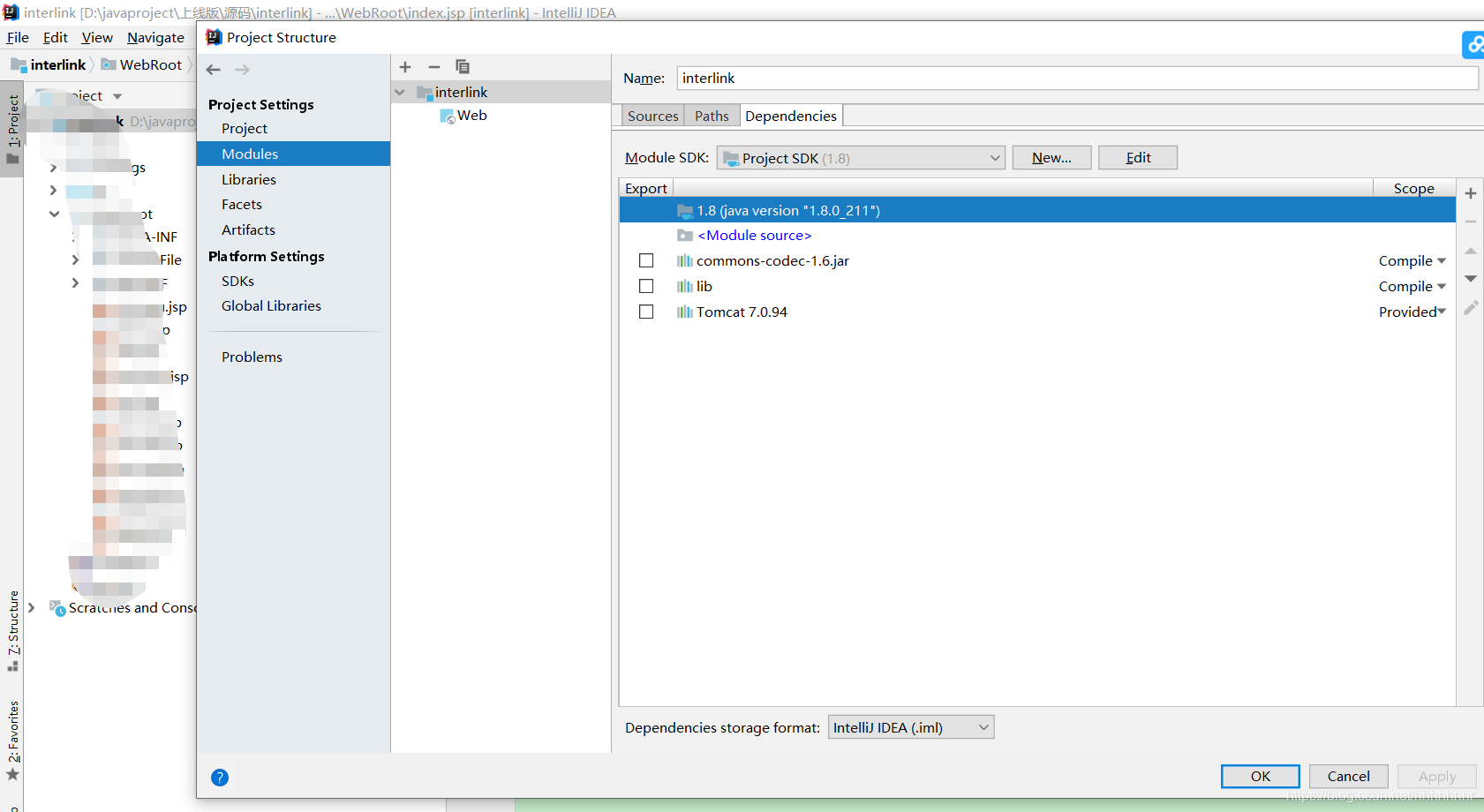Viewport: 1484px width, 812px height.
Task: Select Modules in settings list
Action: click(x=293, y=154)
